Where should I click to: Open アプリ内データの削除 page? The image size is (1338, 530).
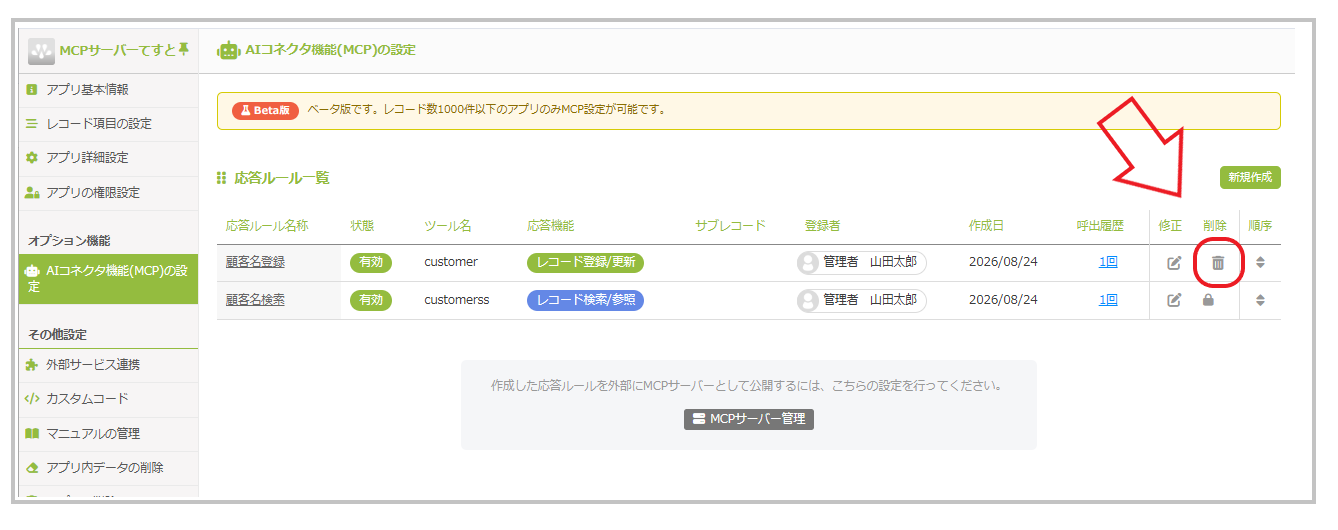coord(108,468)
